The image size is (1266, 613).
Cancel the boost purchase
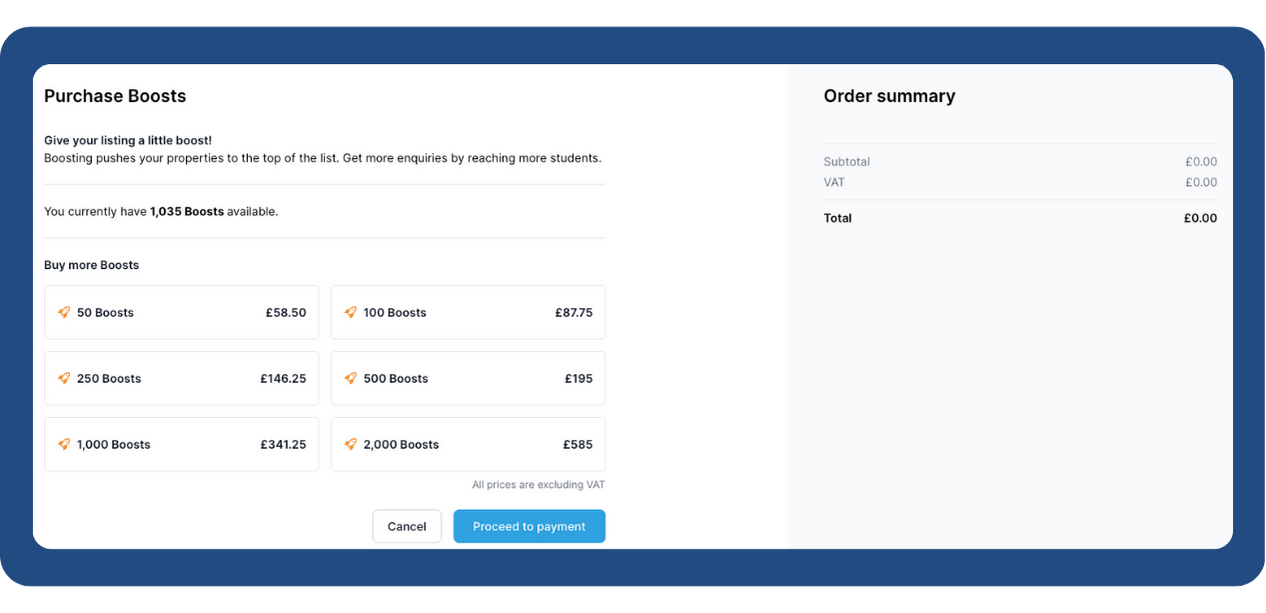pos(407,526)
